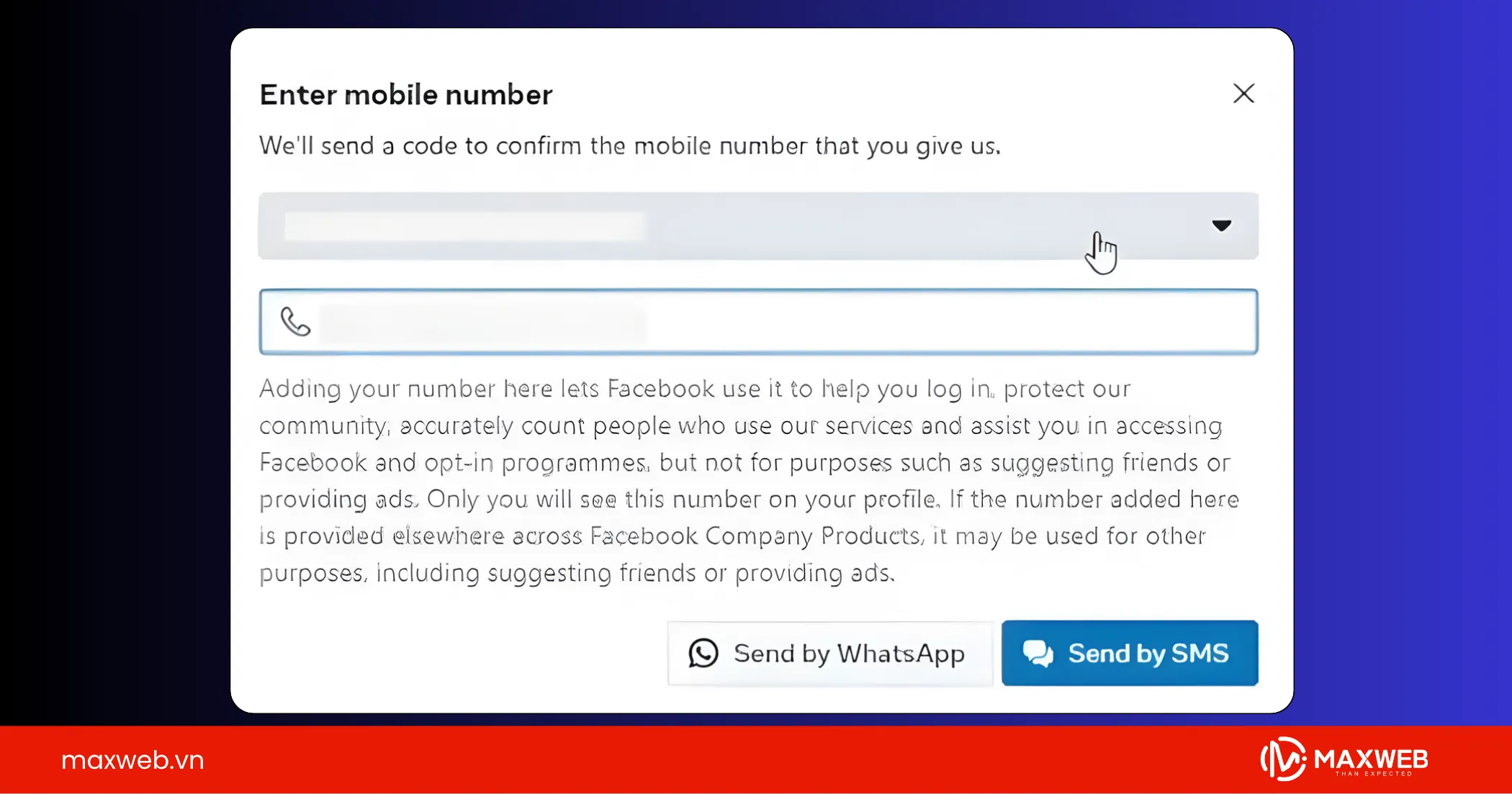Image resolution: width=1512 pixels, height=794 pixels.
Task: Click the blurred country value in selector
Action: click(x=464, y=226)
